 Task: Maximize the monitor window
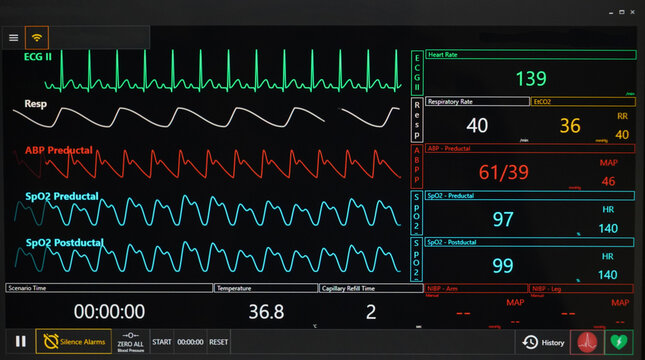click(622, 12)
